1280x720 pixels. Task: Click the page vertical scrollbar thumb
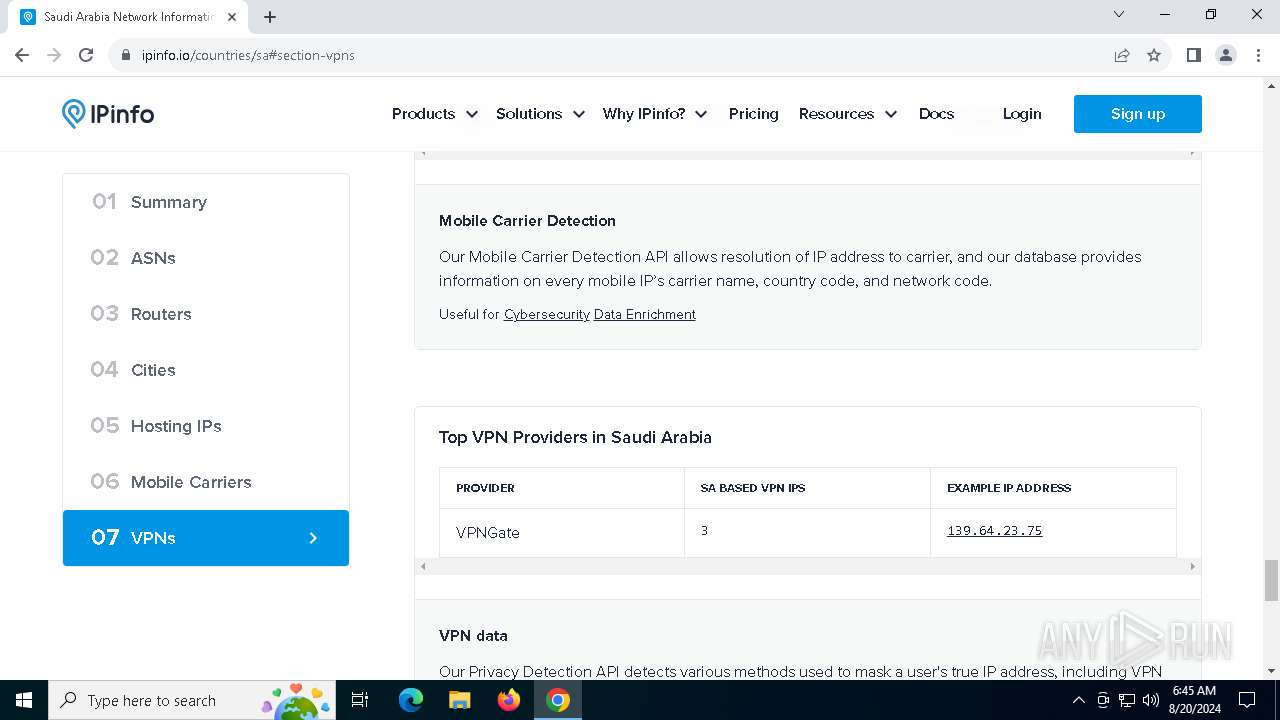click(1271, 580)
